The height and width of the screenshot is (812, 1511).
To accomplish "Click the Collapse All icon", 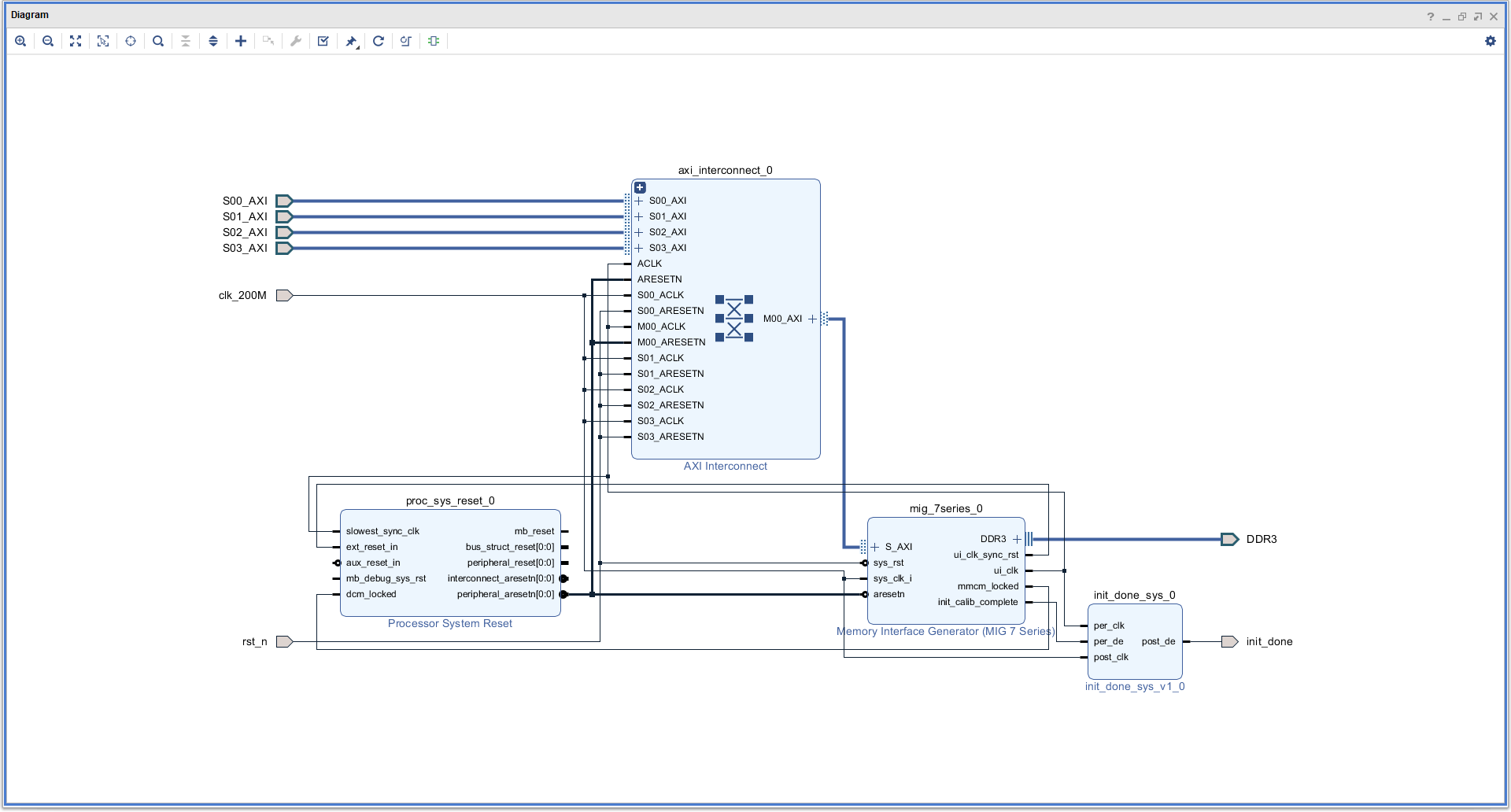I will pos(186,41).
